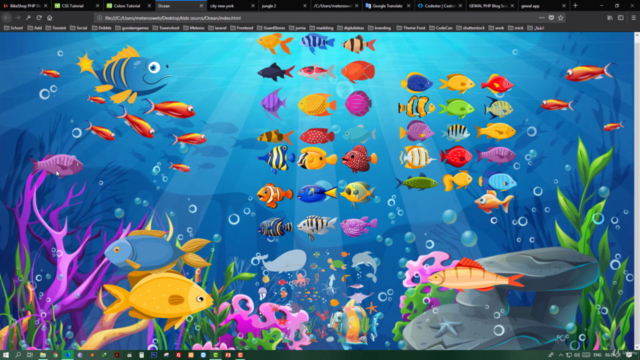The image size is (640, 360).
Task: Open page actions three-dots menu
Action: 542,18
